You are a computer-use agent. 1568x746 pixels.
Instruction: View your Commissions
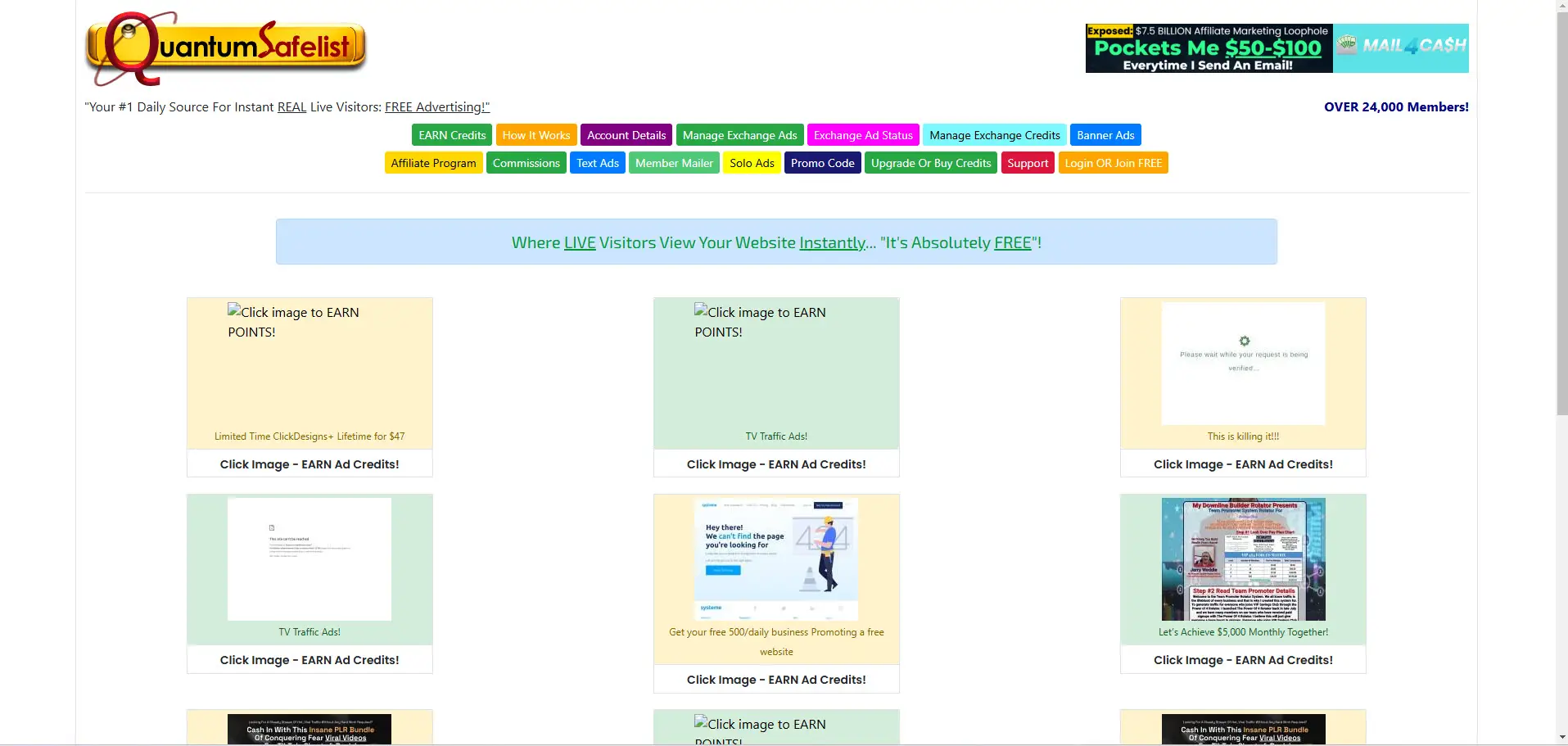[526, 162]
